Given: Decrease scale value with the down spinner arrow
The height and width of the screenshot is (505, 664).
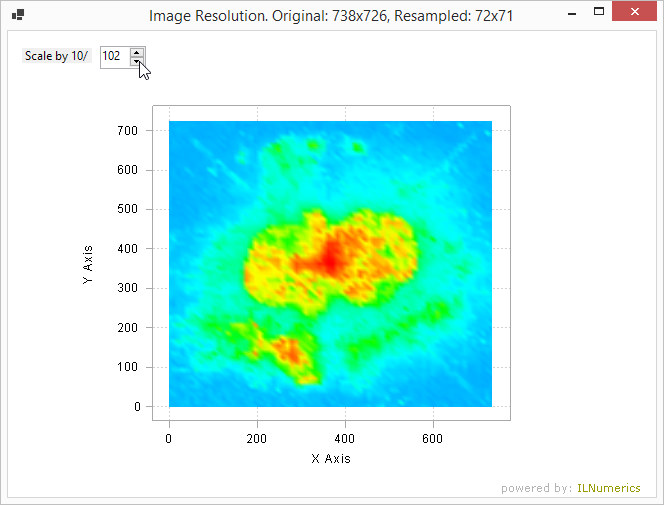Looking at the screenshot, I should (x=137, y=61).
